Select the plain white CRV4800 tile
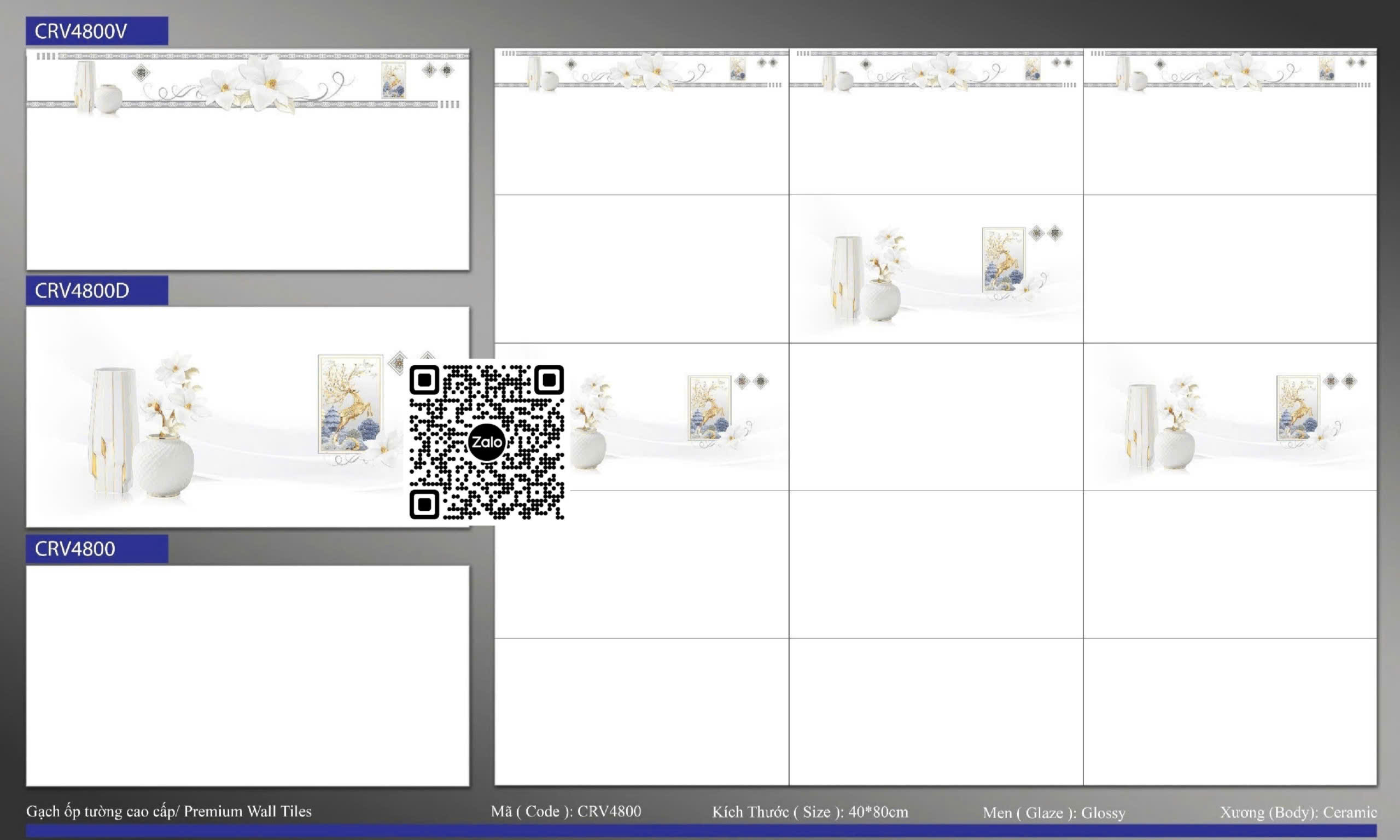Screen dimensions: 1400x840 (248, 675)
